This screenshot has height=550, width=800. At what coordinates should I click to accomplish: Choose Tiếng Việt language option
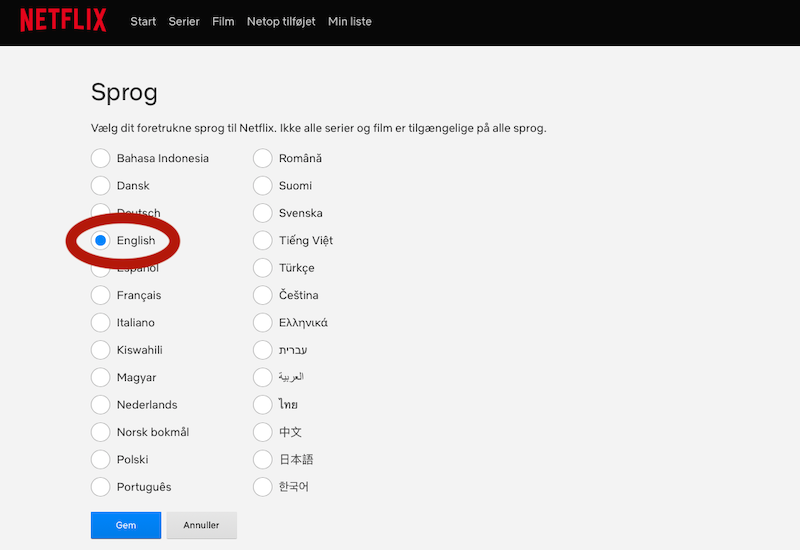263,240
